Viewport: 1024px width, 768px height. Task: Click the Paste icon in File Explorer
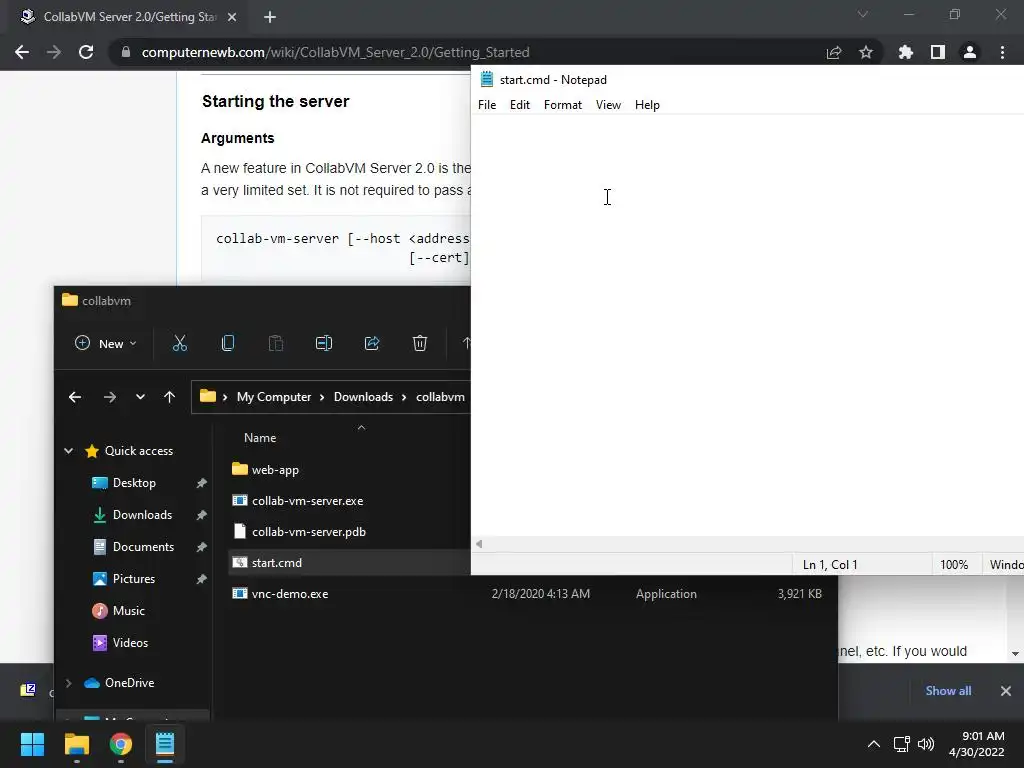(276, 344)
